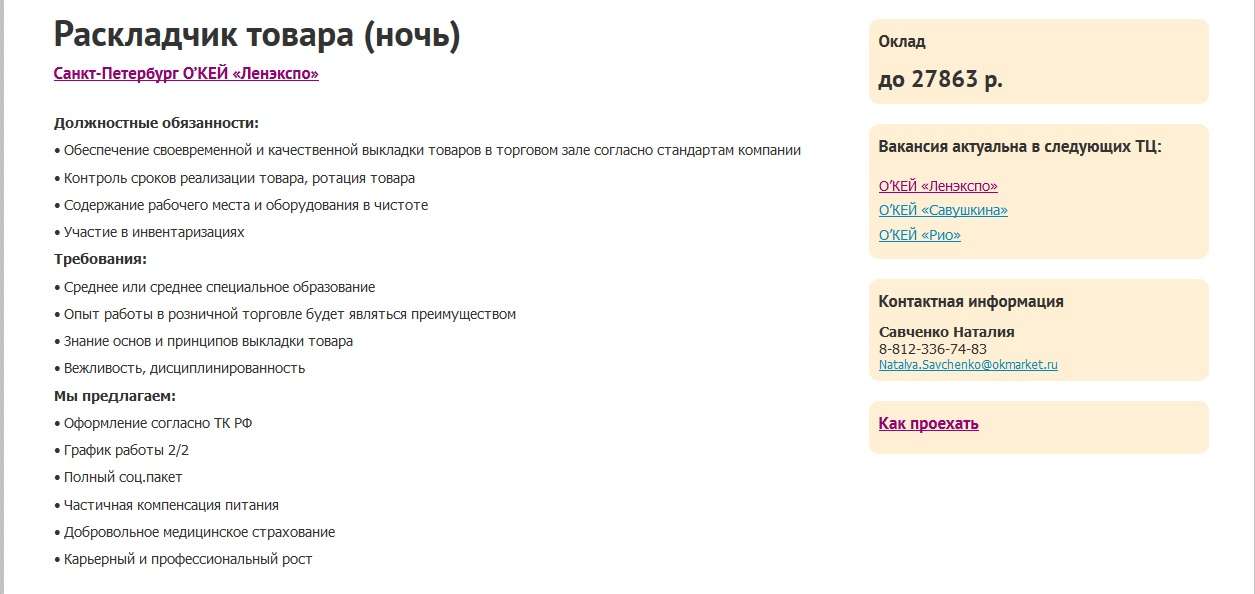
Task: Click the «Мы предлагаем:» section heading
Action: 115,396
